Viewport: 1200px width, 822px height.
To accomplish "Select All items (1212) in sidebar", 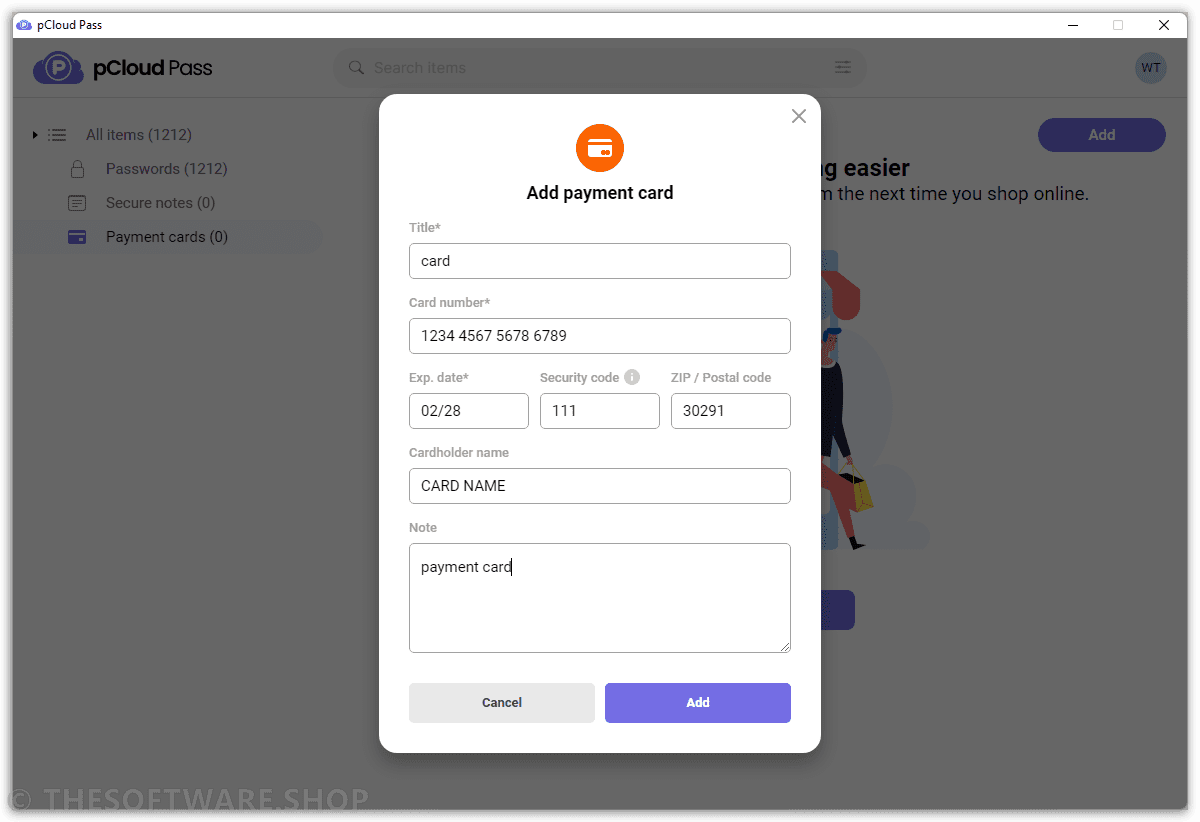I will coord(139,135).
